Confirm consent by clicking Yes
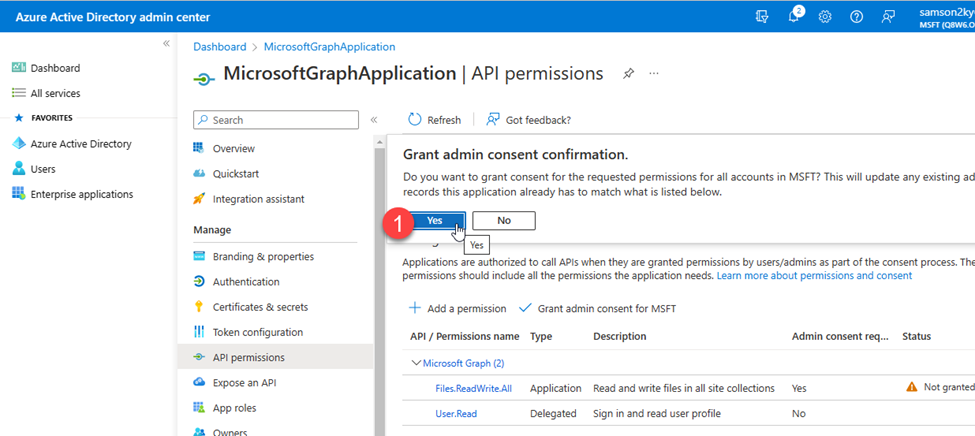The width and height of the screenshot is (975, 436). tap(435, 220)
